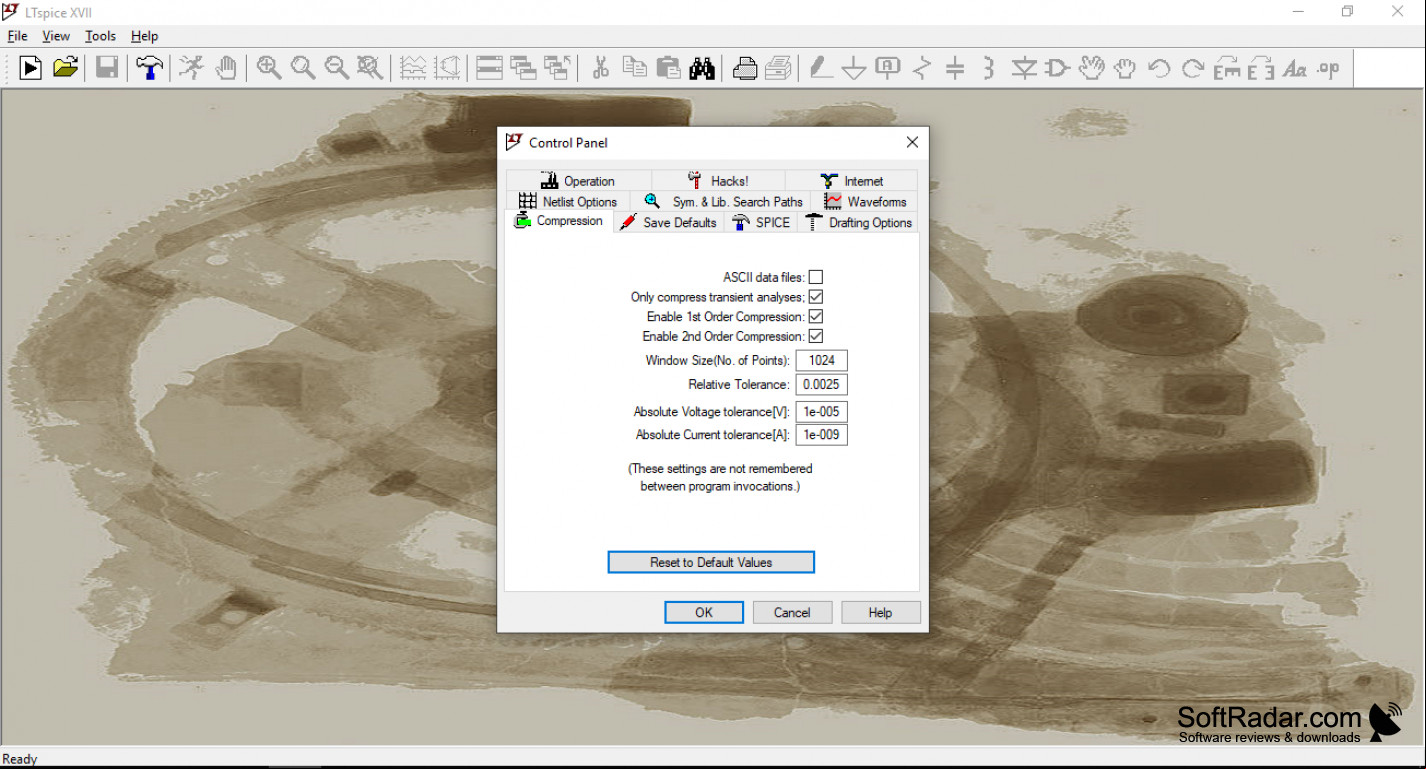The image size is (1426, 769).
Task: Click the Undo arrow icon
Action: click(x=1159, y=68)
